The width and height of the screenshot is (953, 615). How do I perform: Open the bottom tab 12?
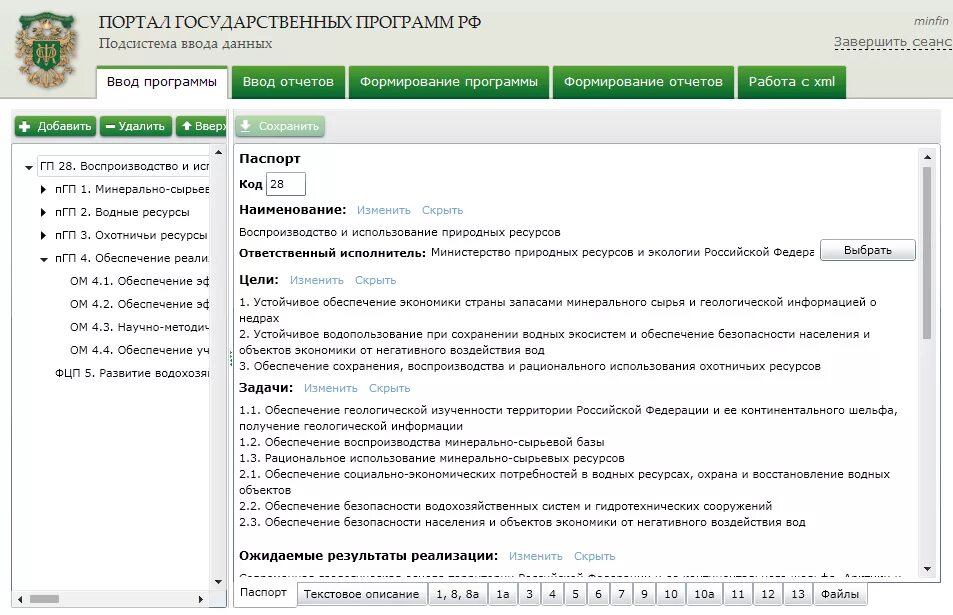[x=768, y=594]
